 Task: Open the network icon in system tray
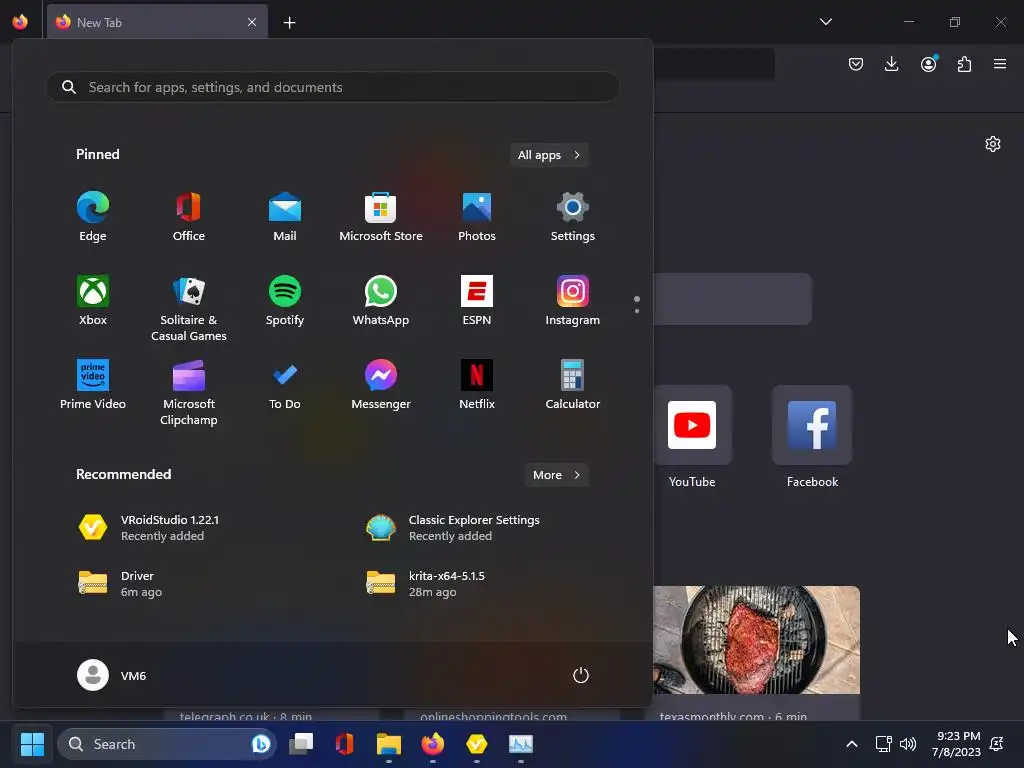(884, 744)
